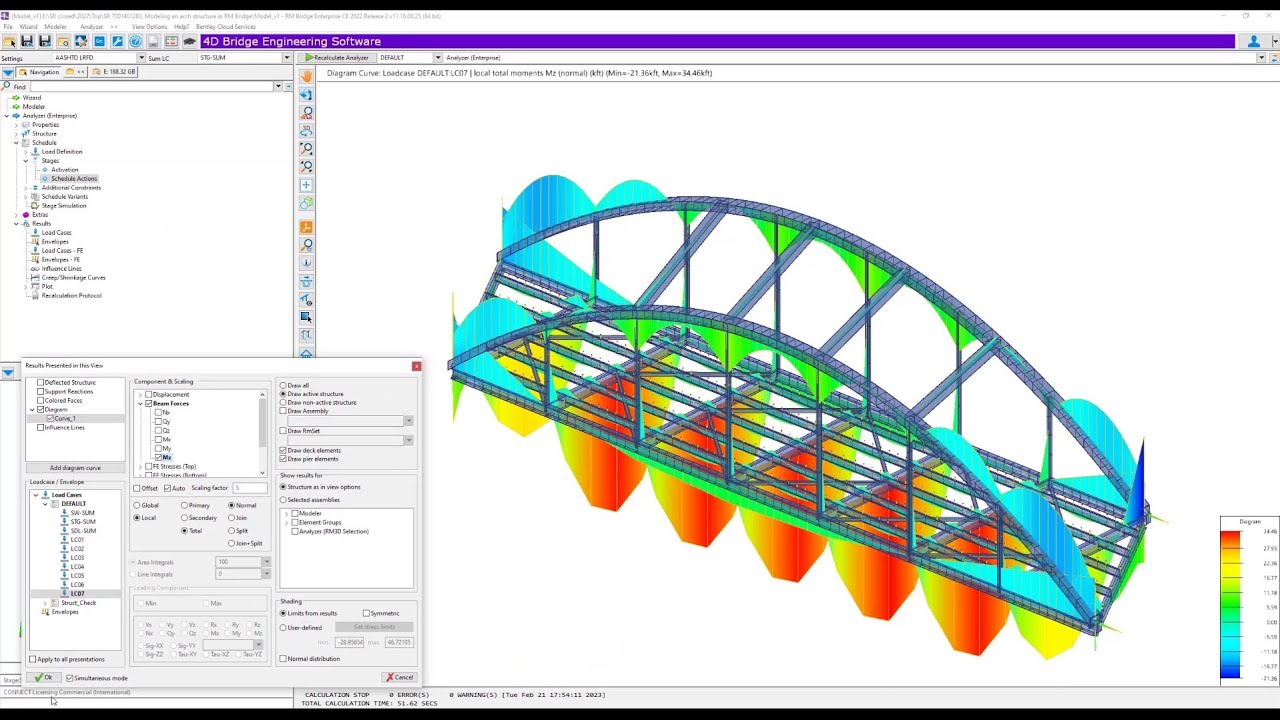Screen dimensions: 1280x720
Task: Close the Results Presented in this View dialog
Action: pos(416,366)
